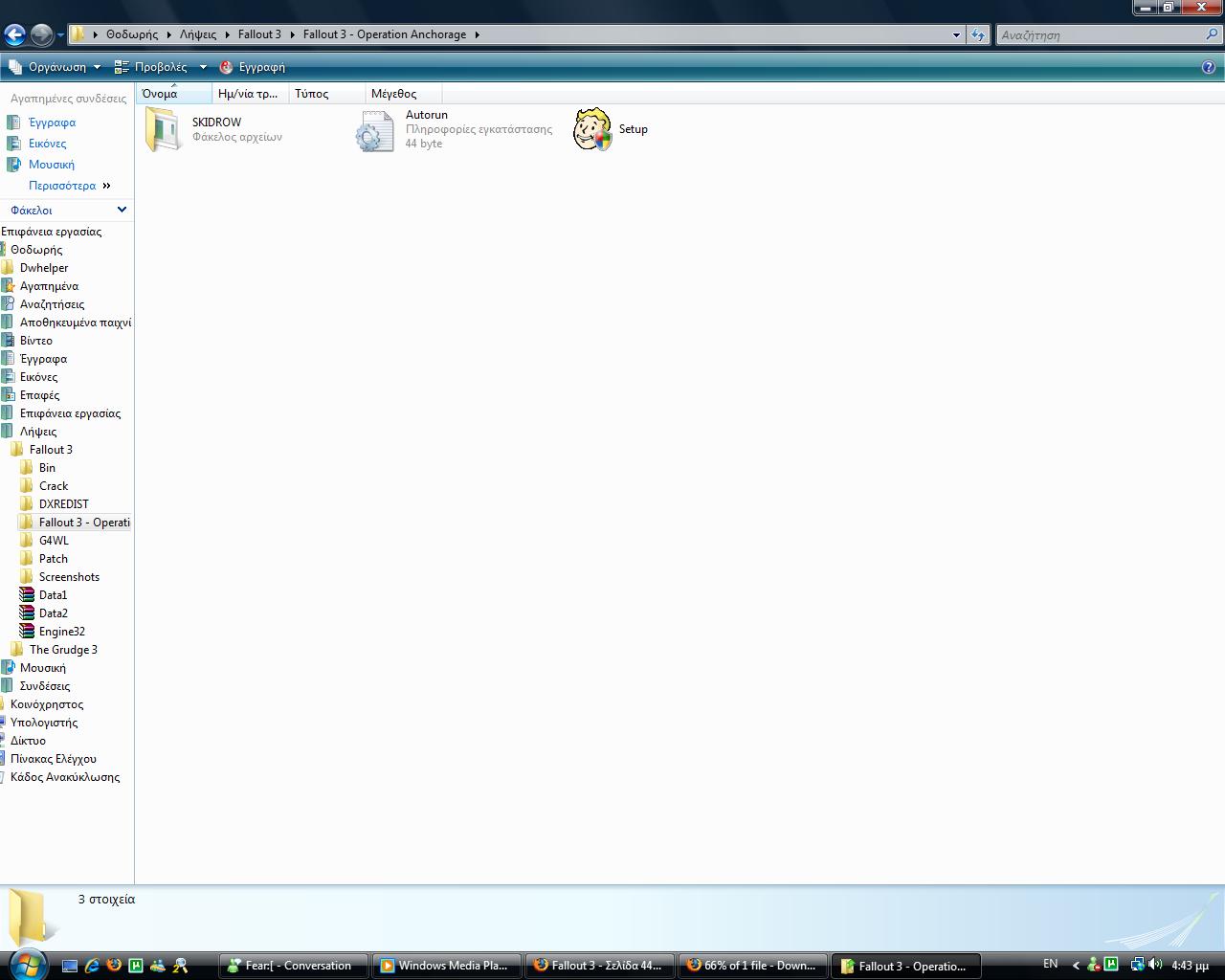Sort by the Ημ/νία τρ... column header
1225x980 pixels.
tap(250, 93)
